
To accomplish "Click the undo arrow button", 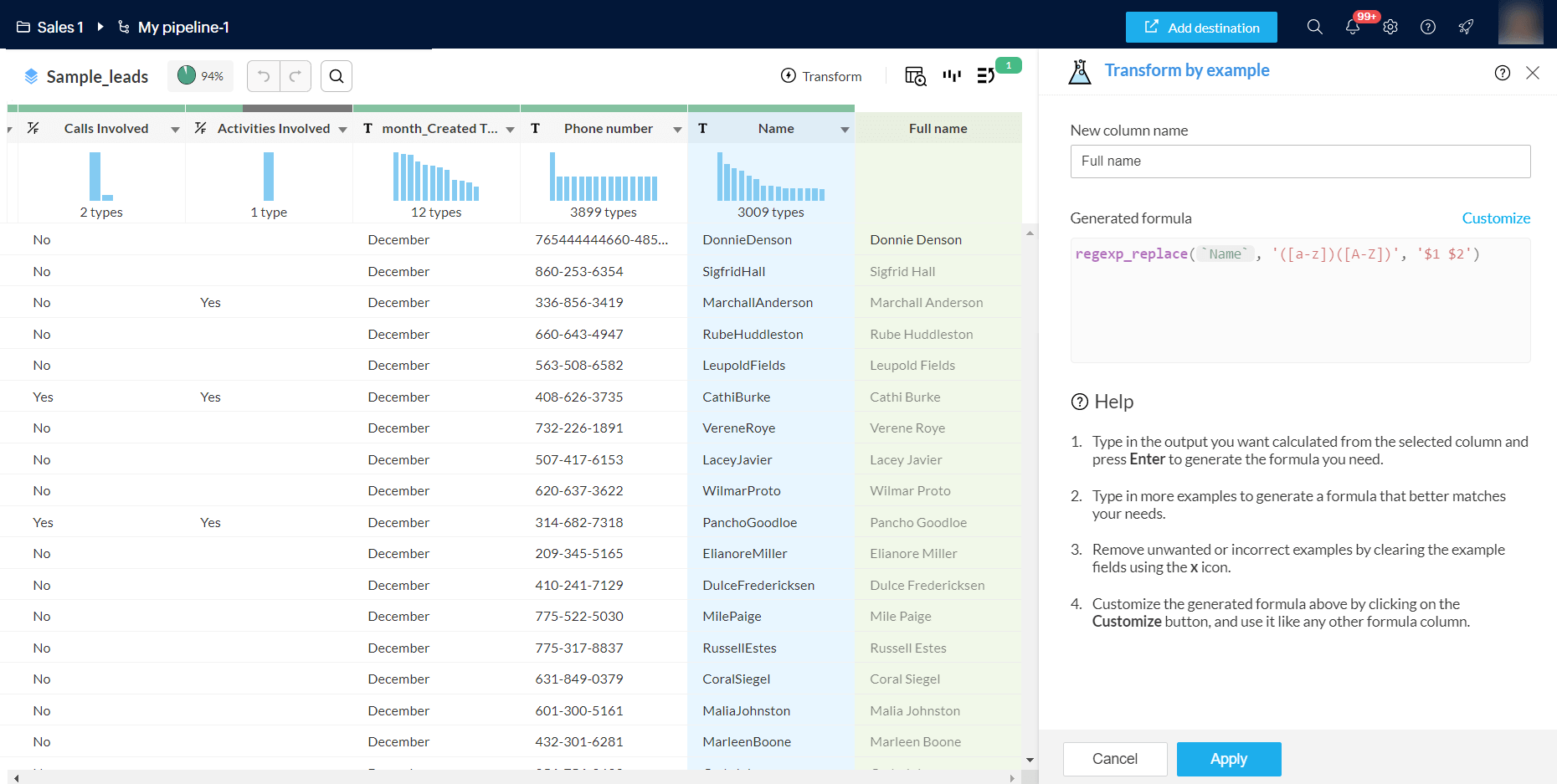I will [264, 76].
